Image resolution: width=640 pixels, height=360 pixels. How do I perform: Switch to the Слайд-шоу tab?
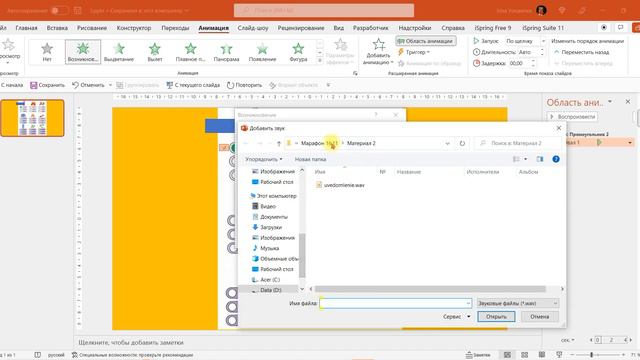[253, 28]
